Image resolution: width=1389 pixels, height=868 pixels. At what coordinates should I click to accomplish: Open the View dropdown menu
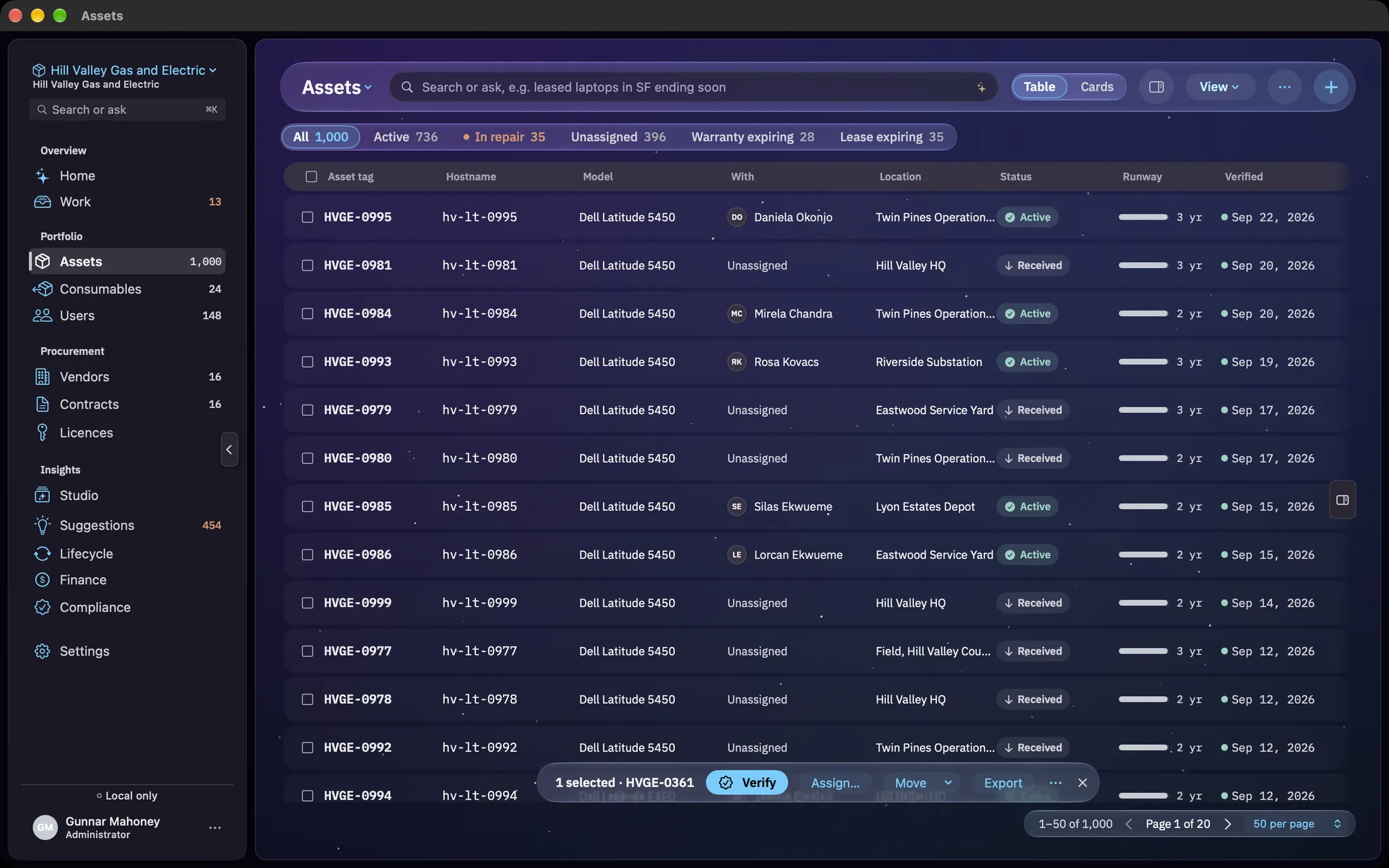tap(1219, 87)
